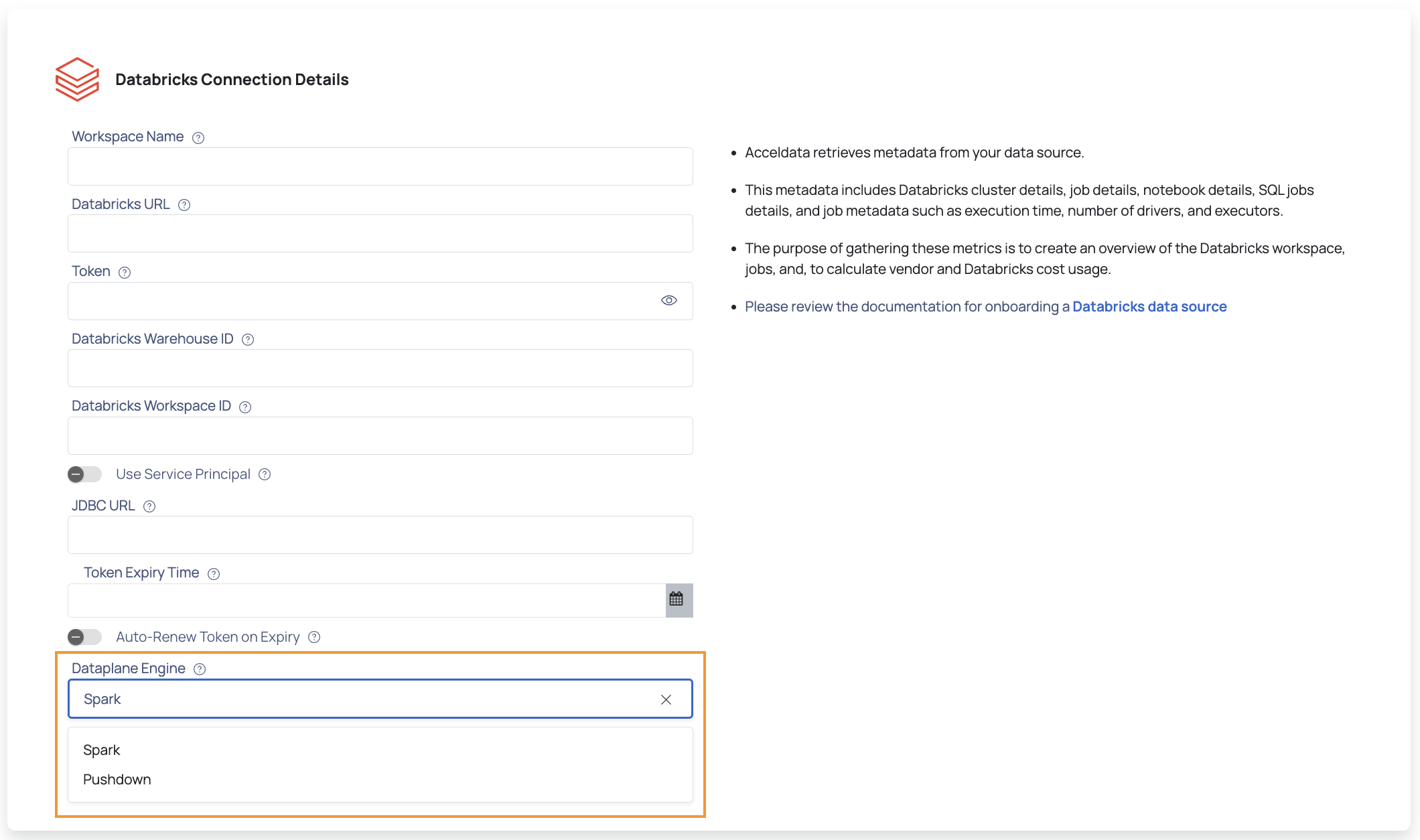Viewport: 1420px width, 840px height.
Task: Enable Auto-Renew Token on Expiry toggle
Action: (x=84, y=637)
